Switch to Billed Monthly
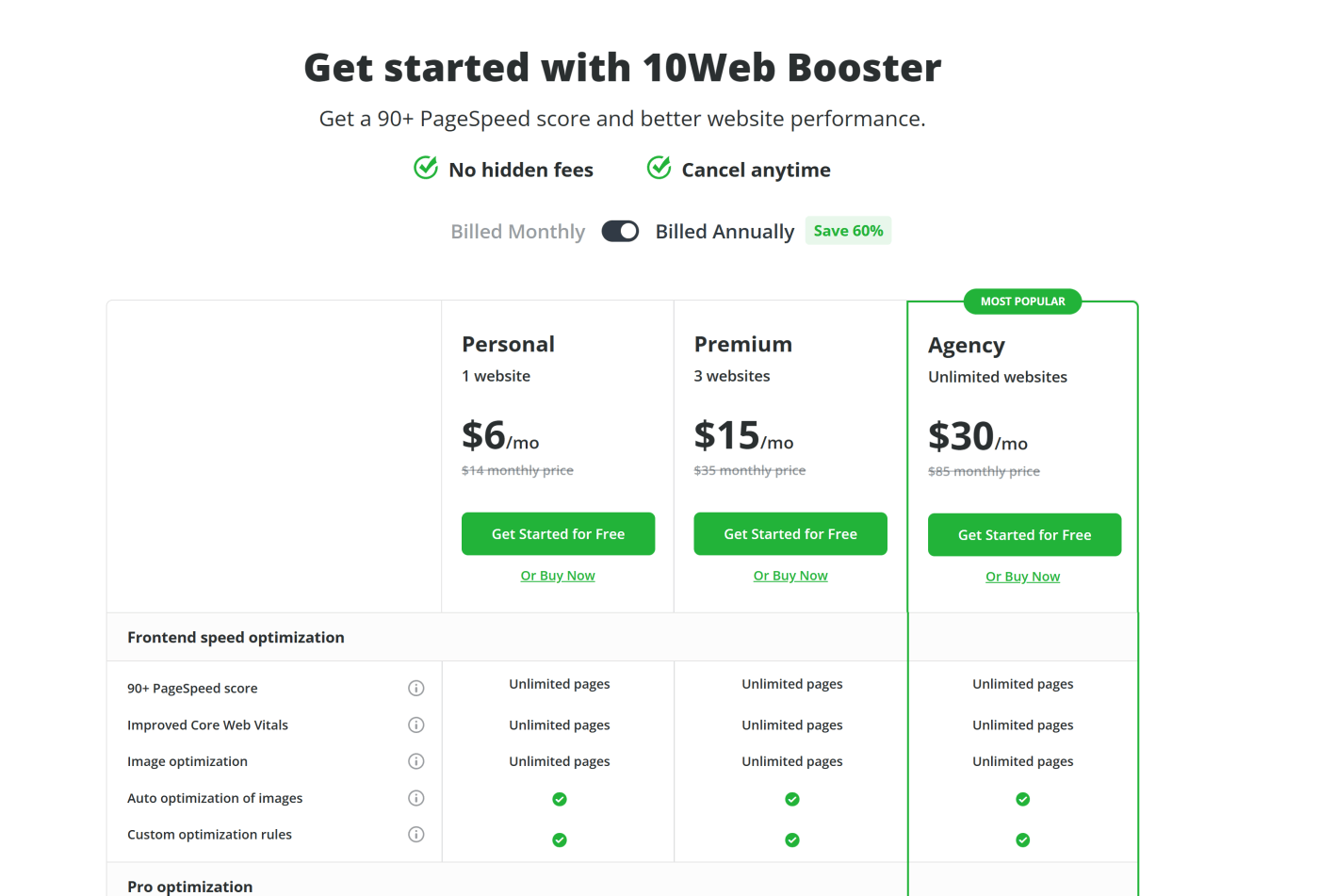The height and width of the screenshot is (896, 1319). click(x=517, y=231)
